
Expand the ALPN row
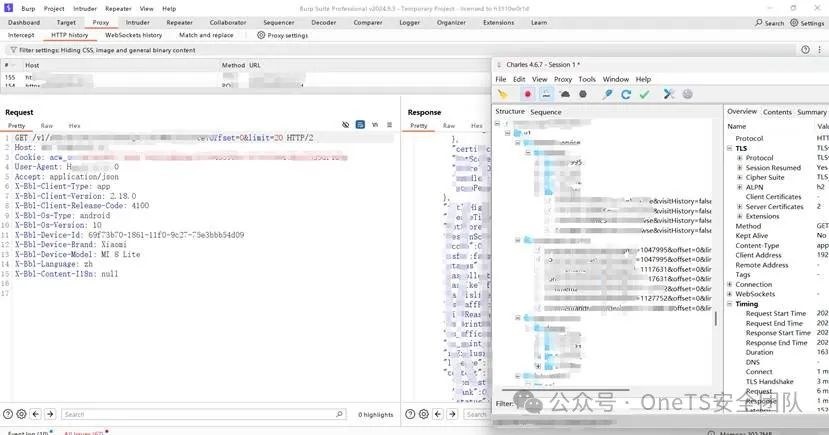pyautogui.click(x=740, y=187)
